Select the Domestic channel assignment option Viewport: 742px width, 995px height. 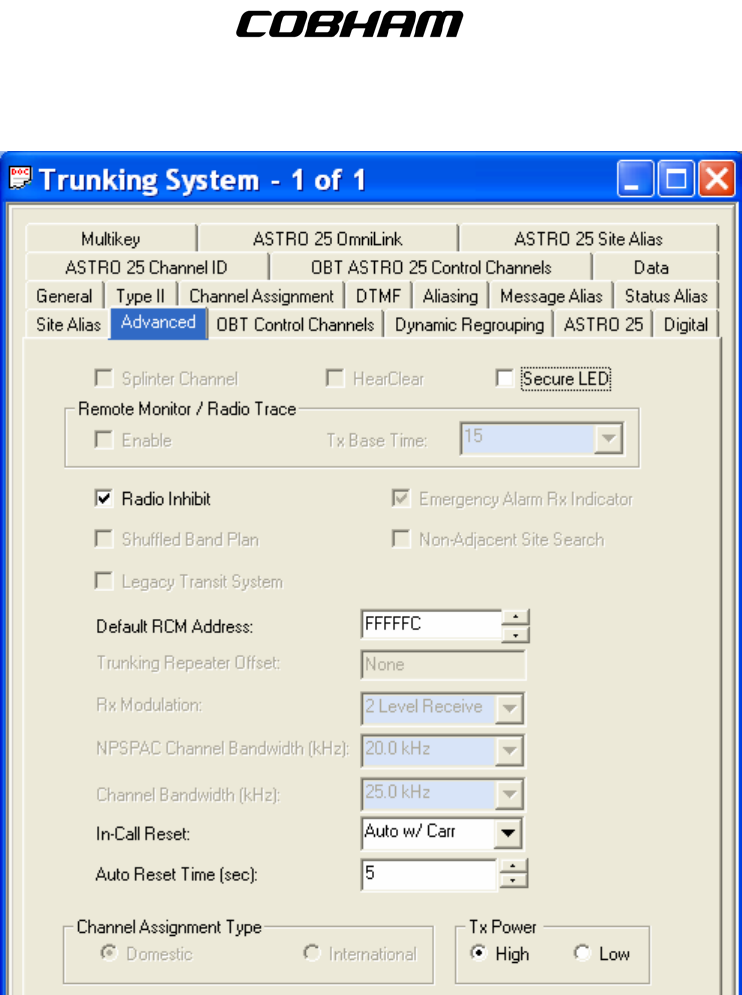[110, 953]
